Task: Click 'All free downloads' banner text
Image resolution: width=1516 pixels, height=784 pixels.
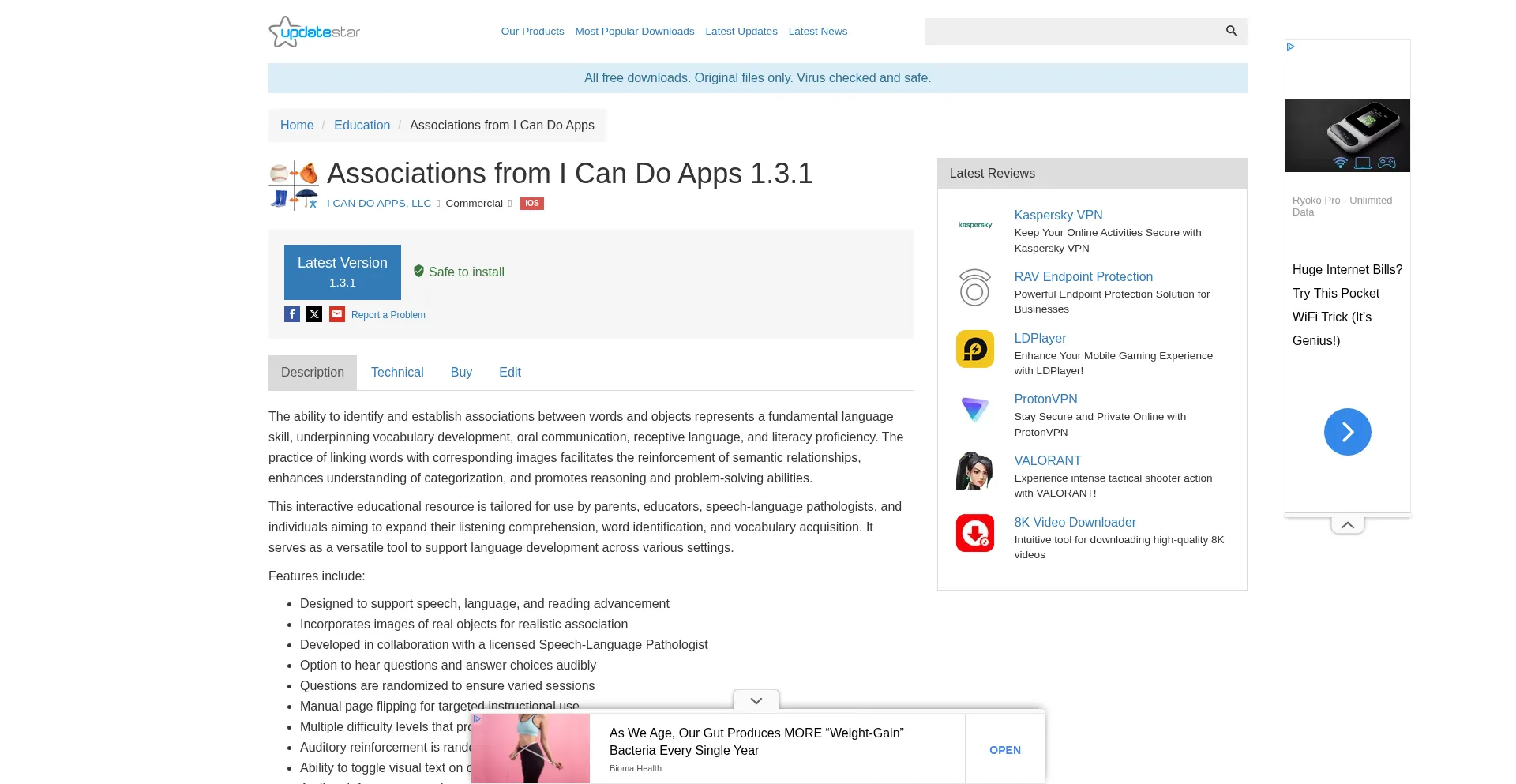Action: [x=758, y=78]
